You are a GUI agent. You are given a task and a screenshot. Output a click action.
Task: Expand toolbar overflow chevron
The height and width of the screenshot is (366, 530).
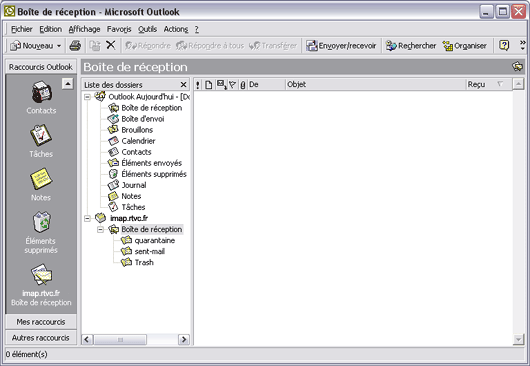[x=523, y=45]
